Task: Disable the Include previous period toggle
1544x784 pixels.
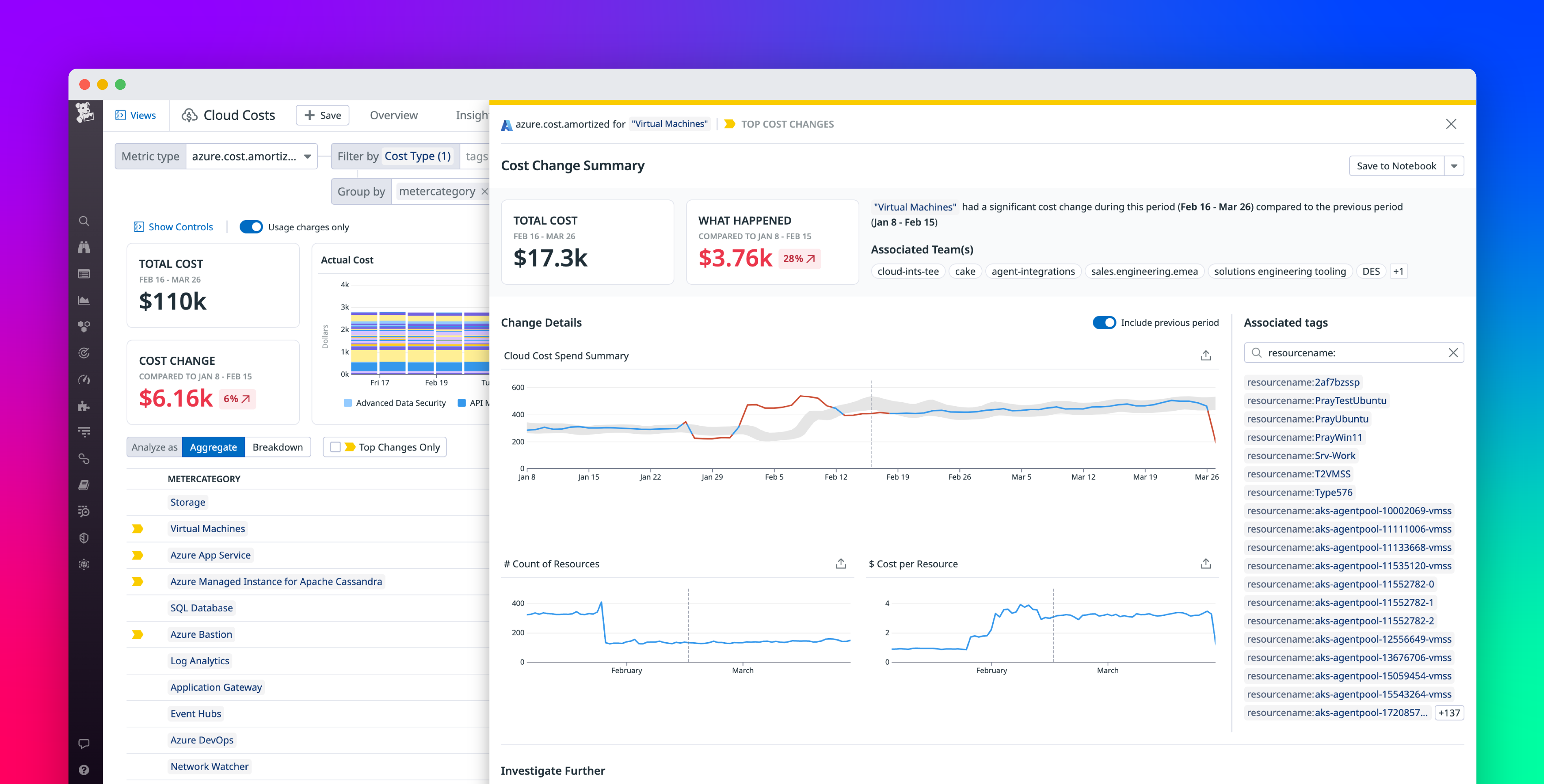Action: coord(1105,323)
